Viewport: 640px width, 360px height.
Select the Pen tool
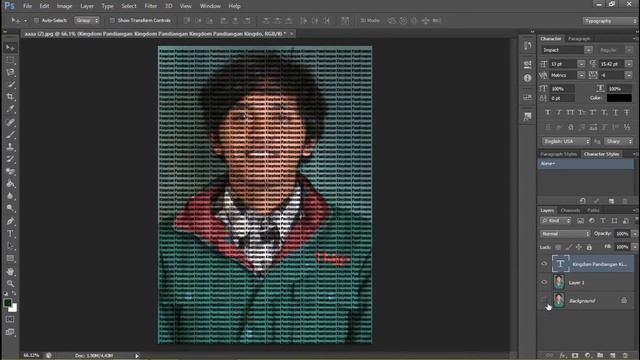10,221
